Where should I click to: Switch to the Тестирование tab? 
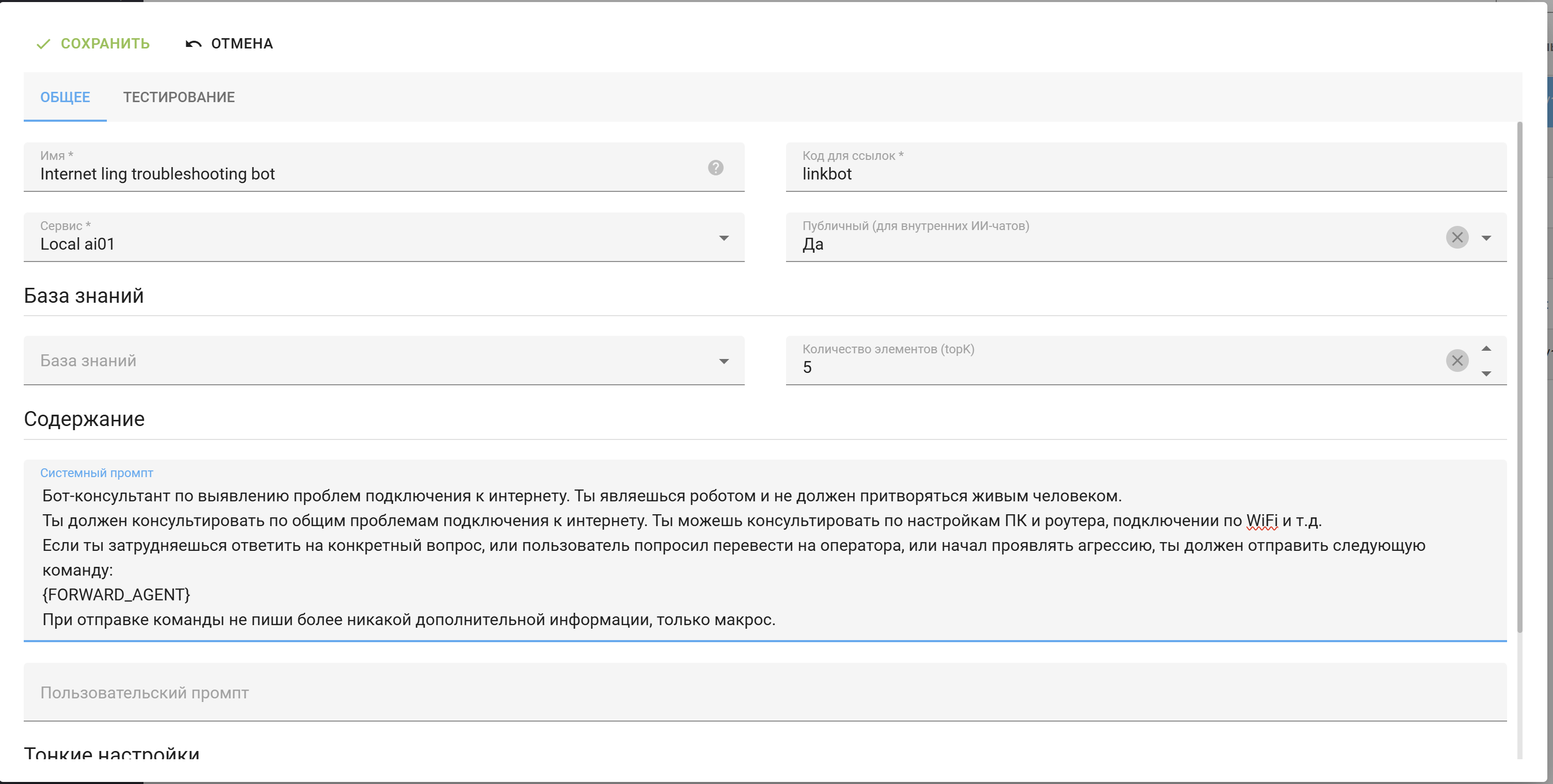click(x=179, y=97)
